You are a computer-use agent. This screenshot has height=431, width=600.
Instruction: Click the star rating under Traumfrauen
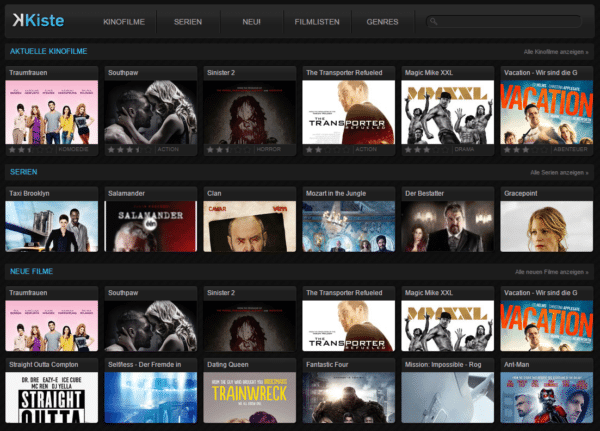coord(31,150)
